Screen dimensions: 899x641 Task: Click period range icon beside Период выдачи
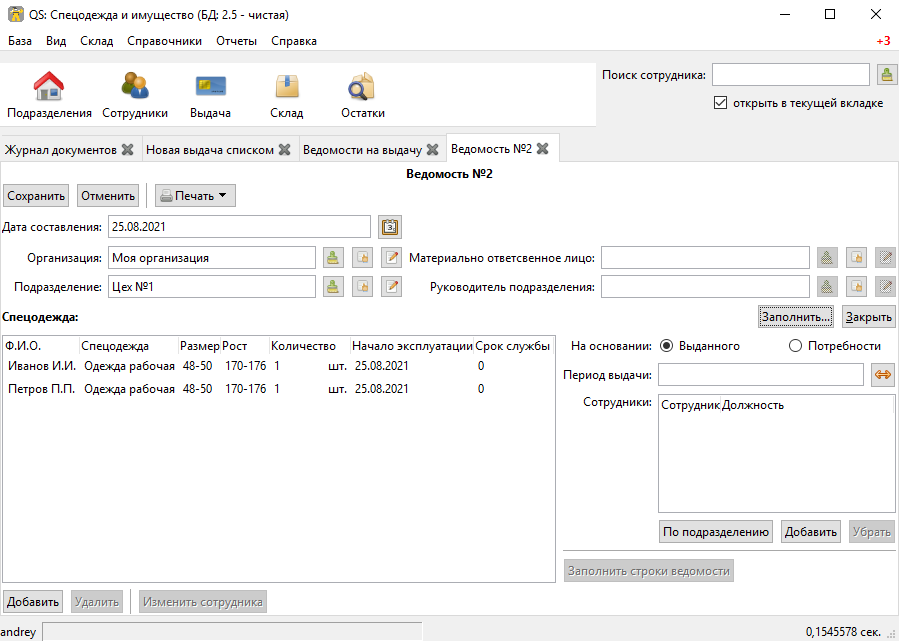[x=883, y=375]
